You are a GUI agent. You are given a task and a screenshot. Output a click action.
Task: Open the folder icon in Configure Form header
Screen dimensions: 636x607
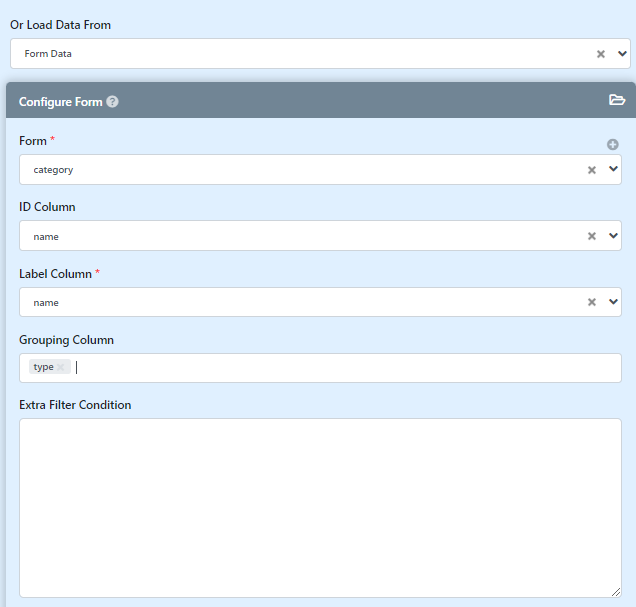click(x=617, y=100)
